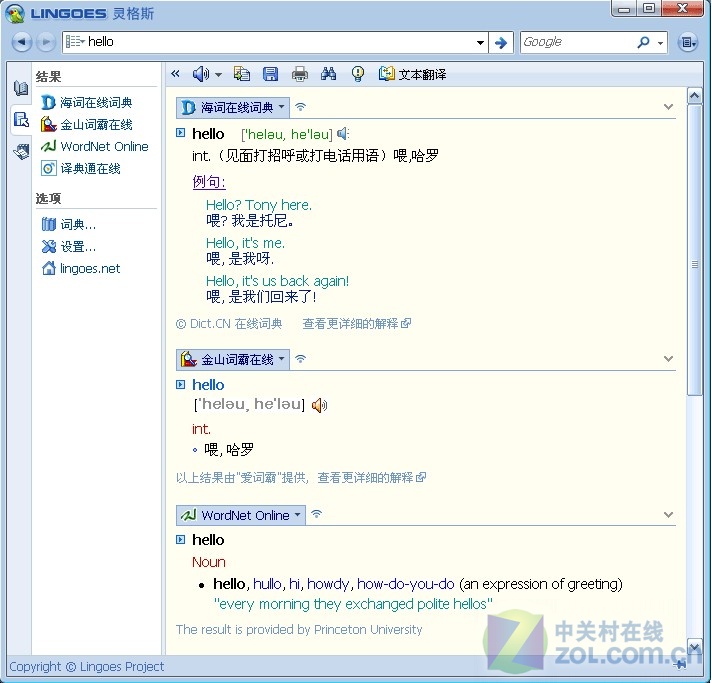This screenshot has height=683, width=712.
Task: Click the Lingoes parrot logo icon
Action: [x=15, y=14]
